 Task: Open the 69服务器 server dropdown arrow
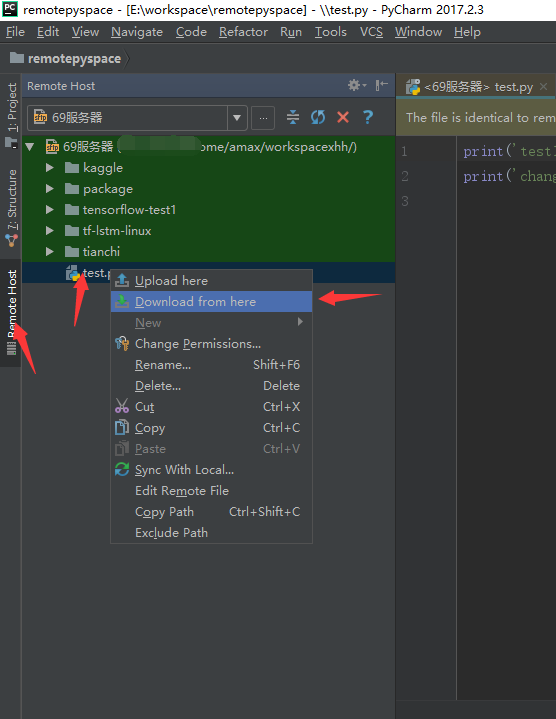pos(237,118)
